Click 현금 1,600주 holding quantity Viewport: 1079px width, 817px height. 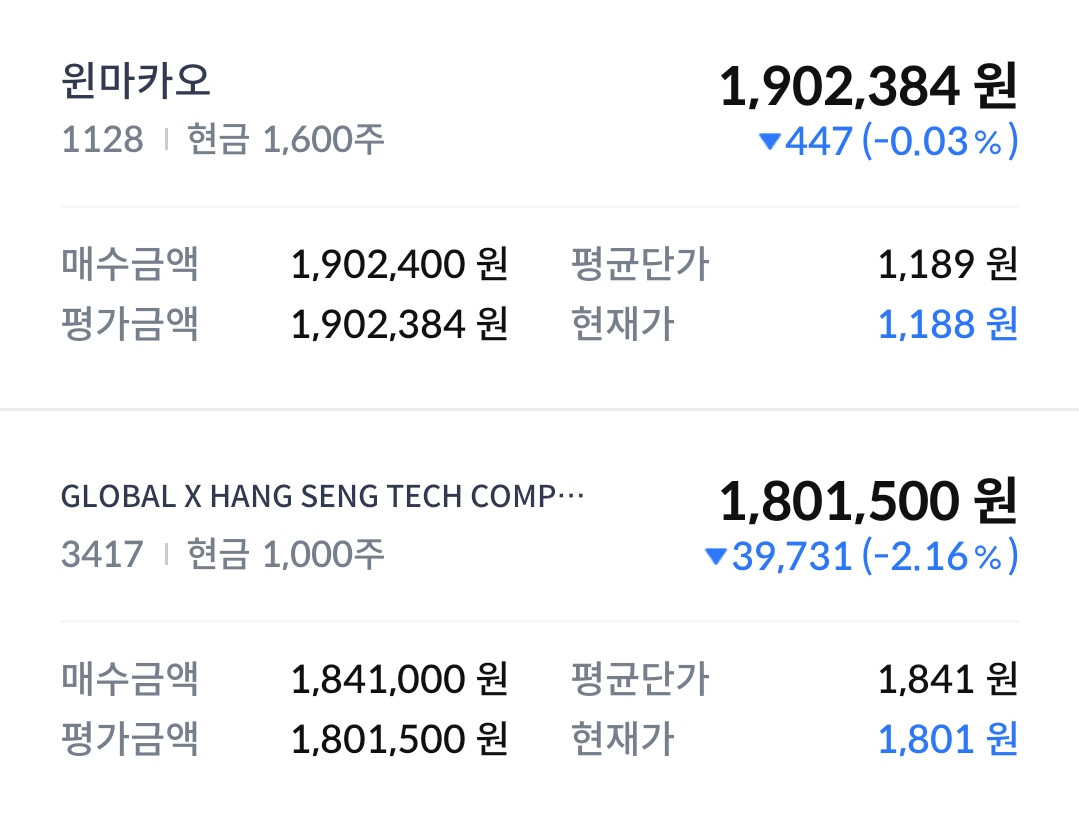[285, 139]
